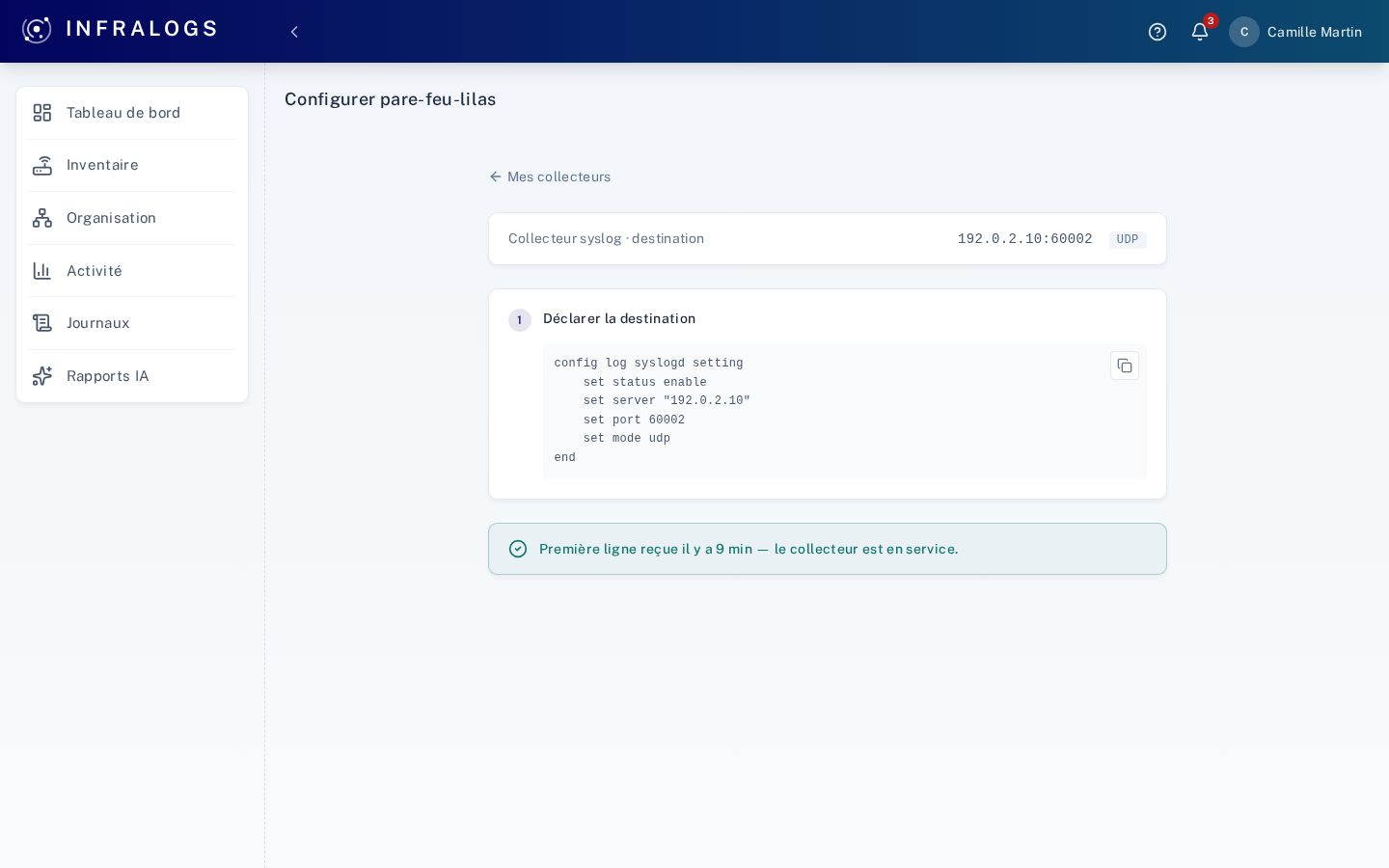The width and height of the screenshot is (1389, 868).
Task: Open the Activité section
Action: 132,271
